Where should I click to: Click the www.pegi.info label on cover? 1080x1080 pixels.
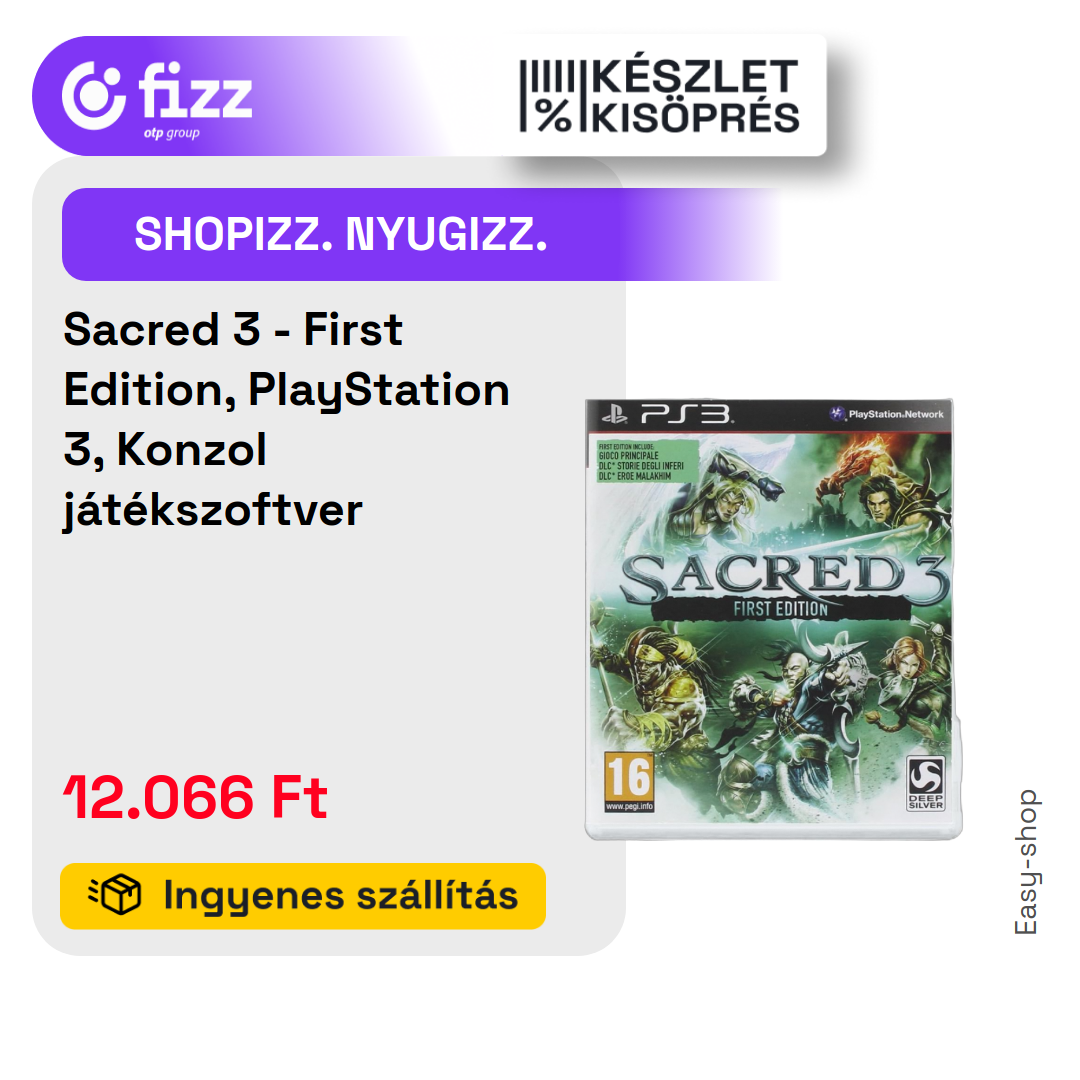(x=629, y=807)
